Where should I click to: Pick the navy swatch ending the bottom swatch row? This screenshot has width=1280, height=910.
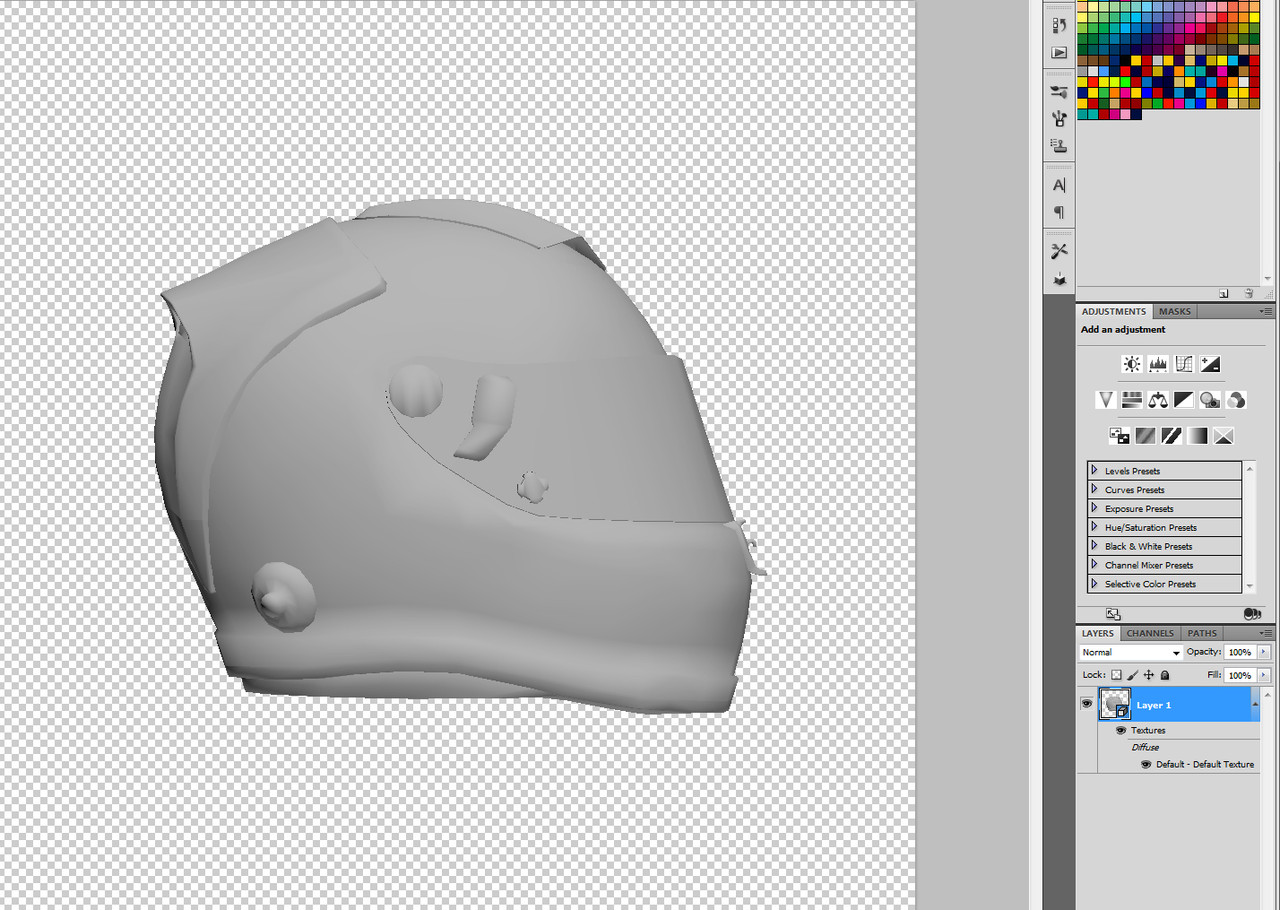(1136, 114)
